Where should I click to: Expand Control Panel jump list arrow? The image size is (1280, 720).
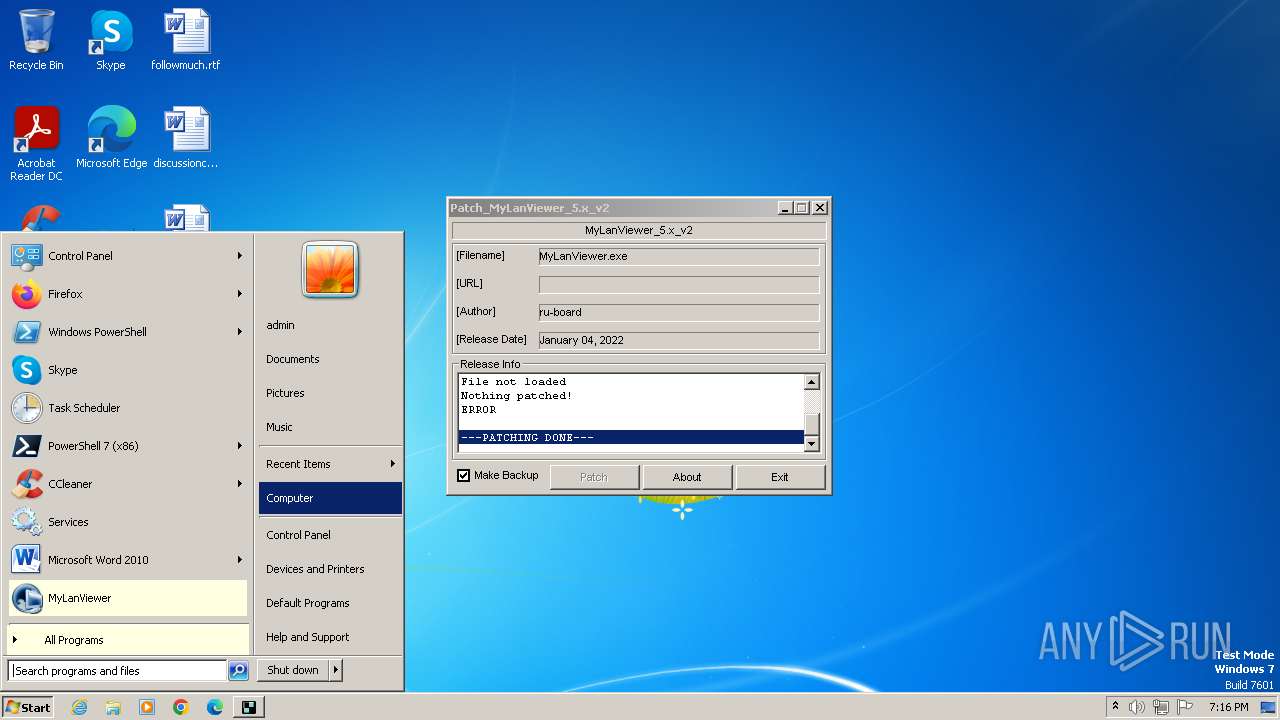[240, 256]
